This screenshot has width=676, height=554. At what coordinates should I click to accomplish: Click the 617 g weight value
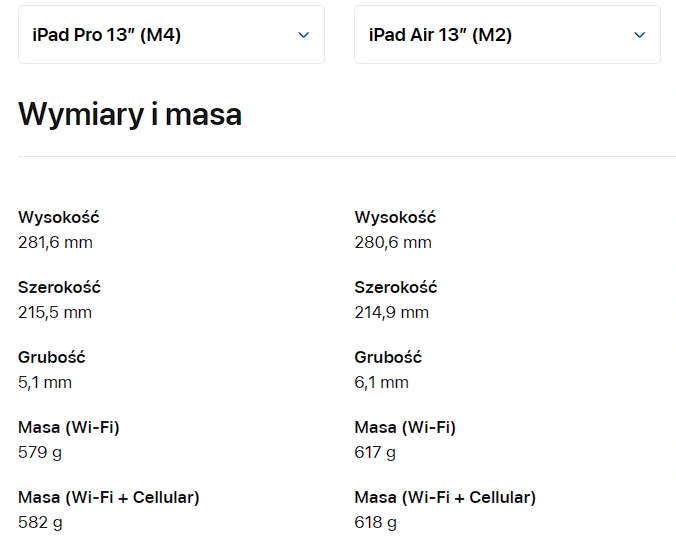375,453
